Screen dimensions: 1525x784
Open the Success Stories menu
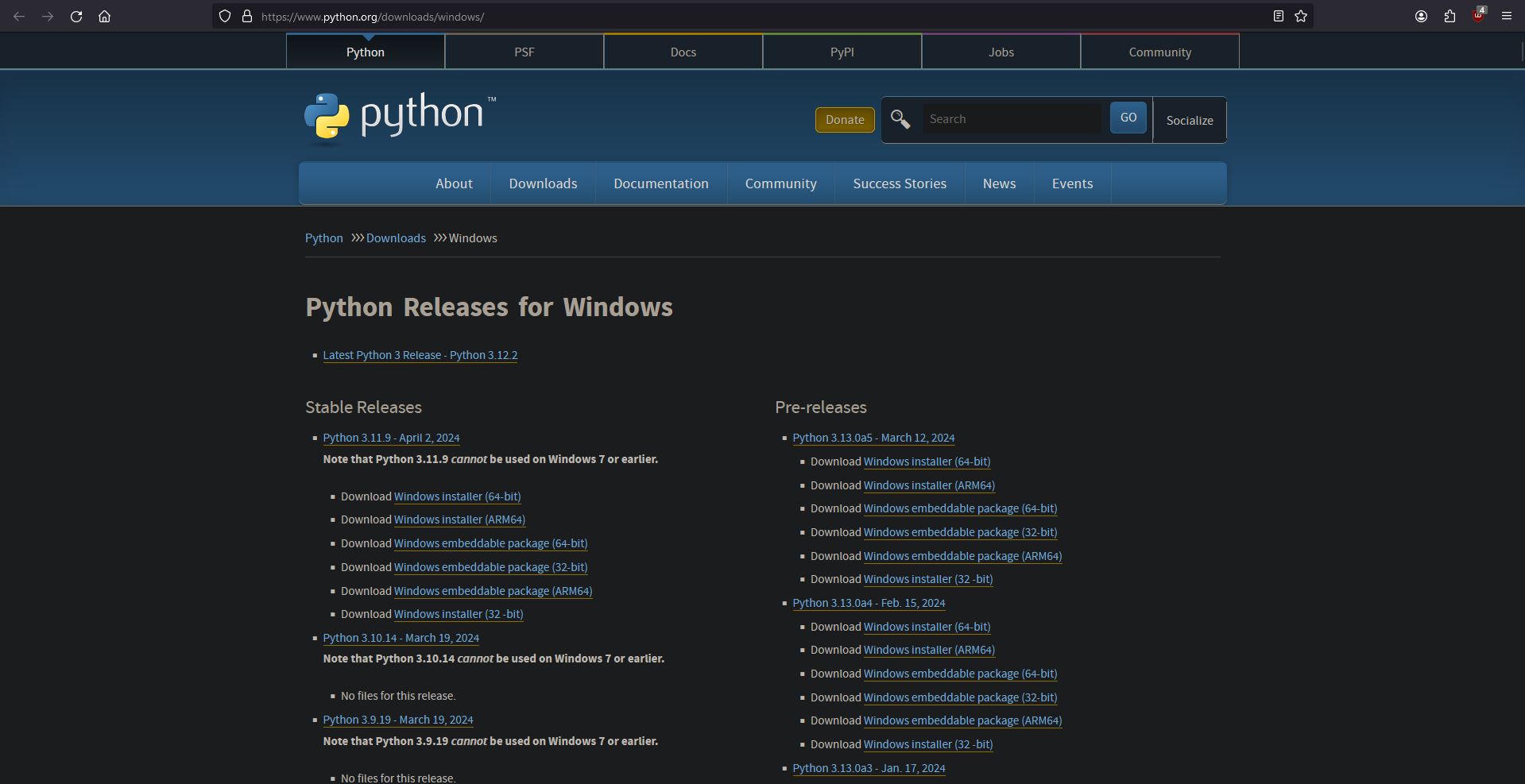[900, 183]
